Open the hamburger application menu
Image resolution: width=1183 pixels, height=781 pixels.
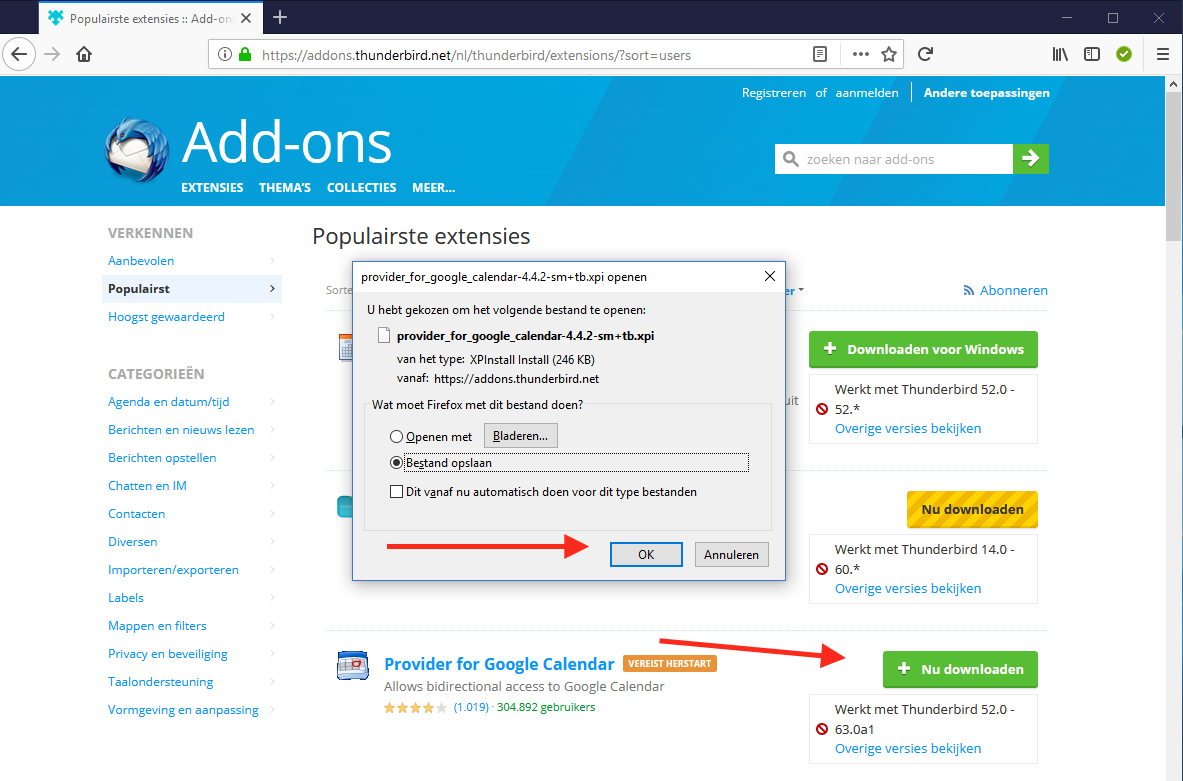(1162, 54)
